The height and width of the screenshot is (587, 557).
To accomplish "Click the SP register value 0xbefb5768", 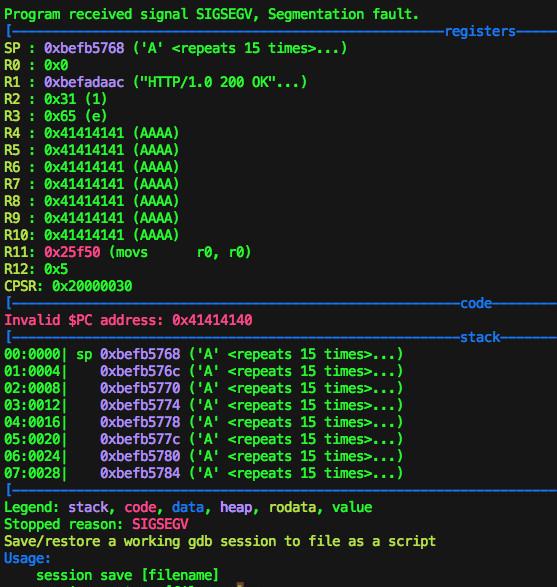I will pos(84,48).
